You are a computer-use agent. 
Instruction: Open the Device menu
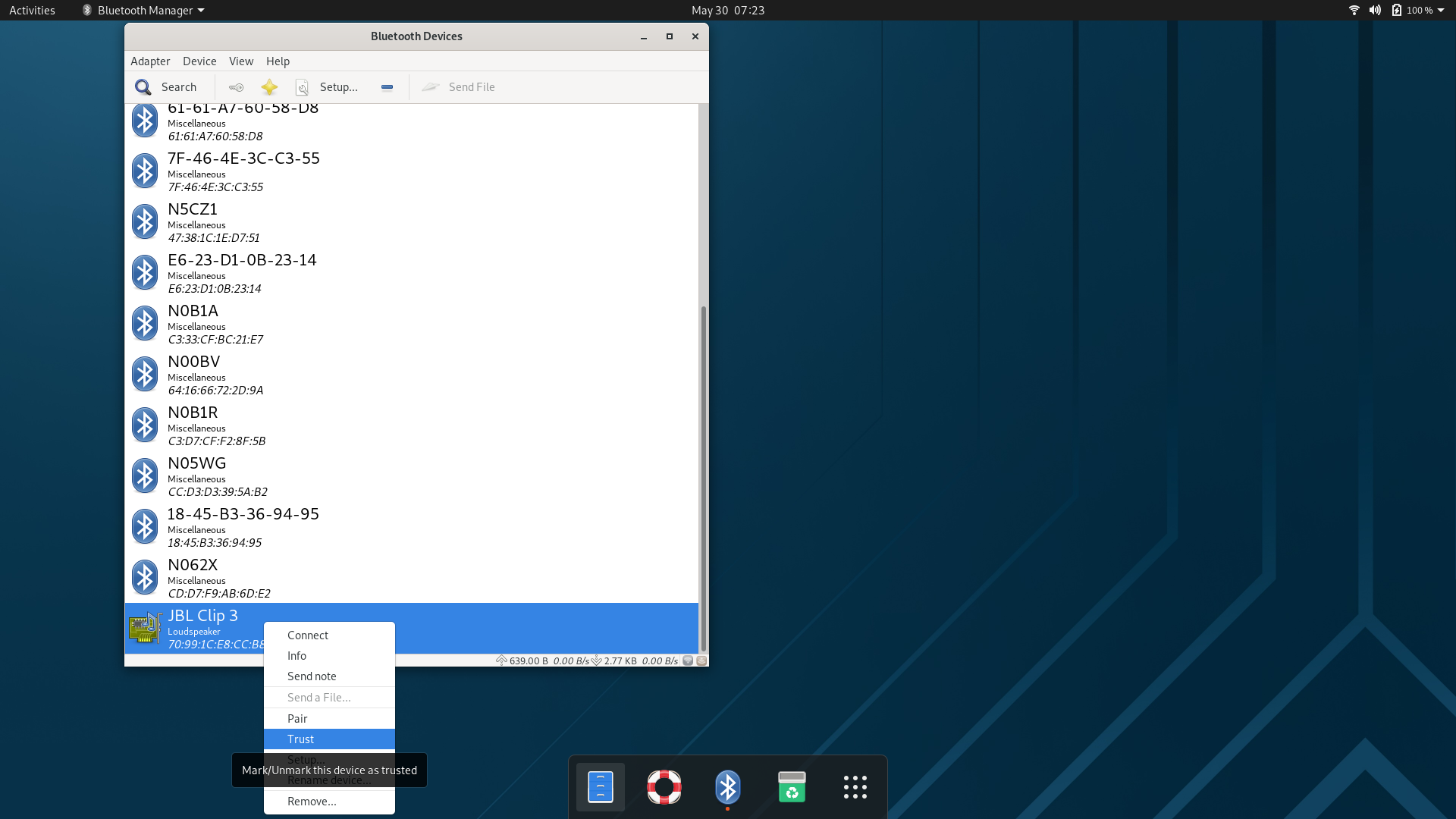199,61
